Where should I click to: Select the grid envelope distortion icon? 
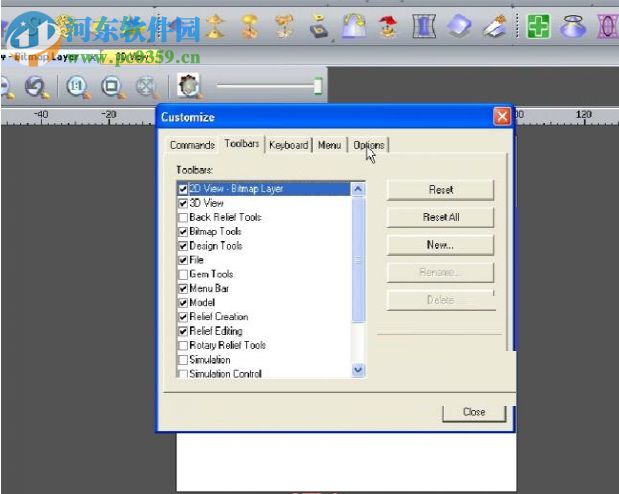pos(424,26)
